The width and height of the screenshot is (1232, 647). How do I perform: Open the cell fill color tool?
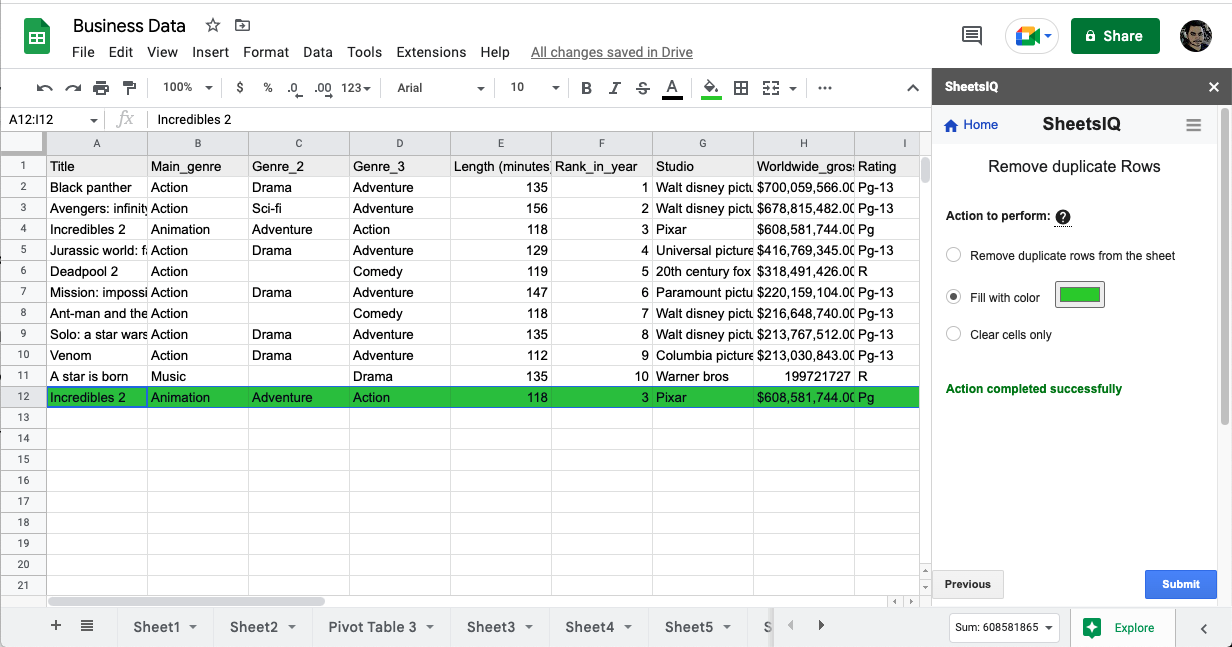[x=711, y=88]
